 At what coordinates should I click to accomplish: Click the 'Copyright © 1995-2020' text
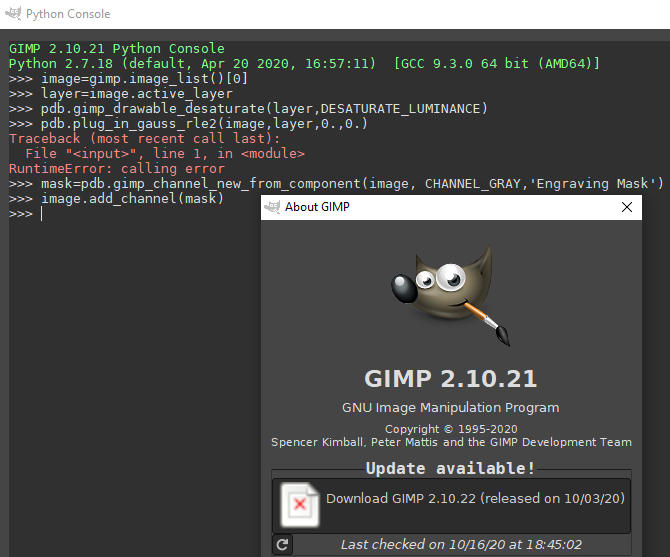coord(451,429)
